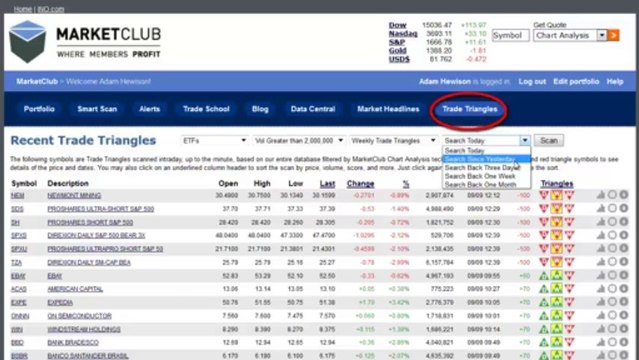Click the Nasdaq index link
639x360 pixels.
(x=403, y=33)
